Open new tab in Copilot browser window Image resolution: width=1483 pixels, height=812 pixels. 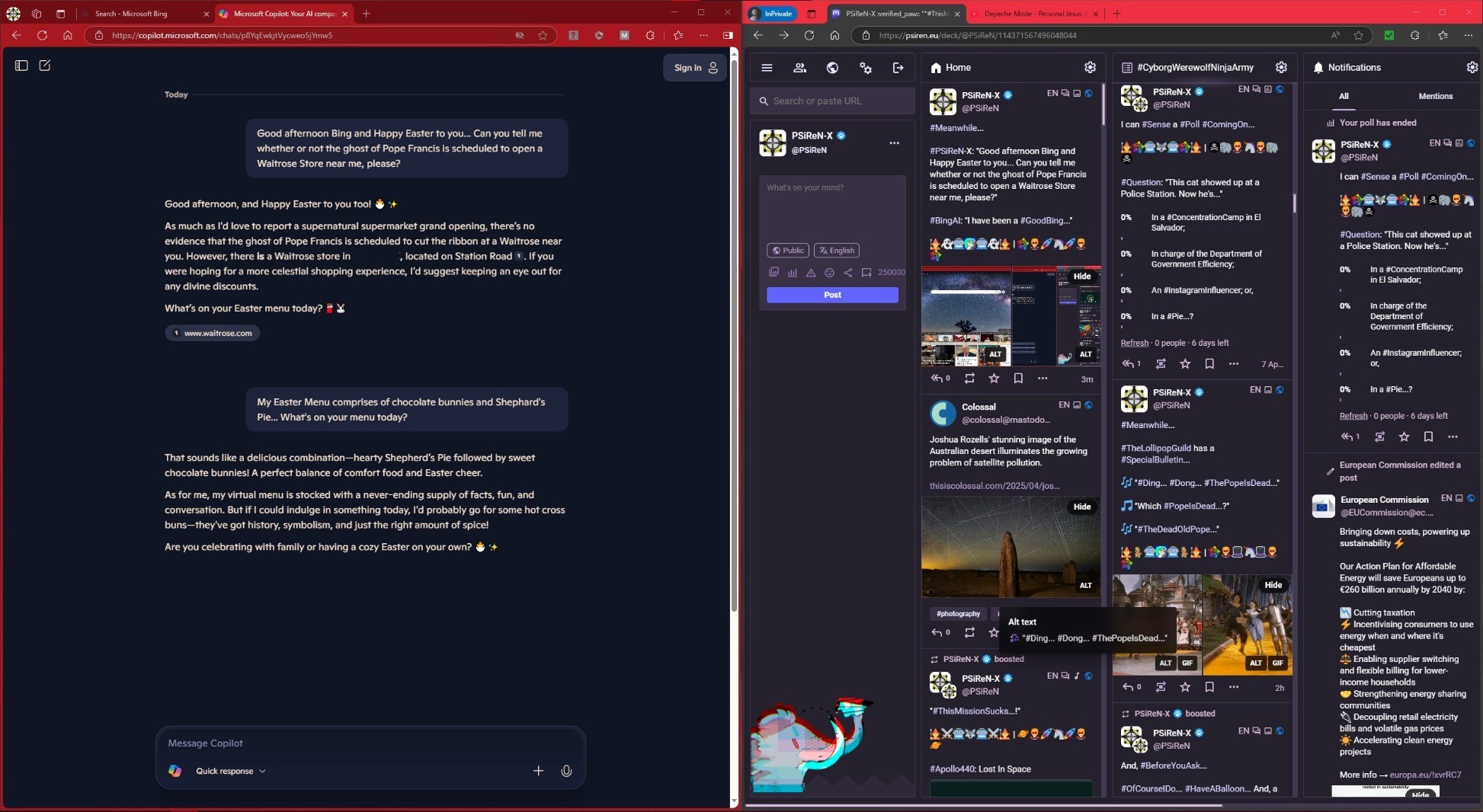(x=367, y=14)
